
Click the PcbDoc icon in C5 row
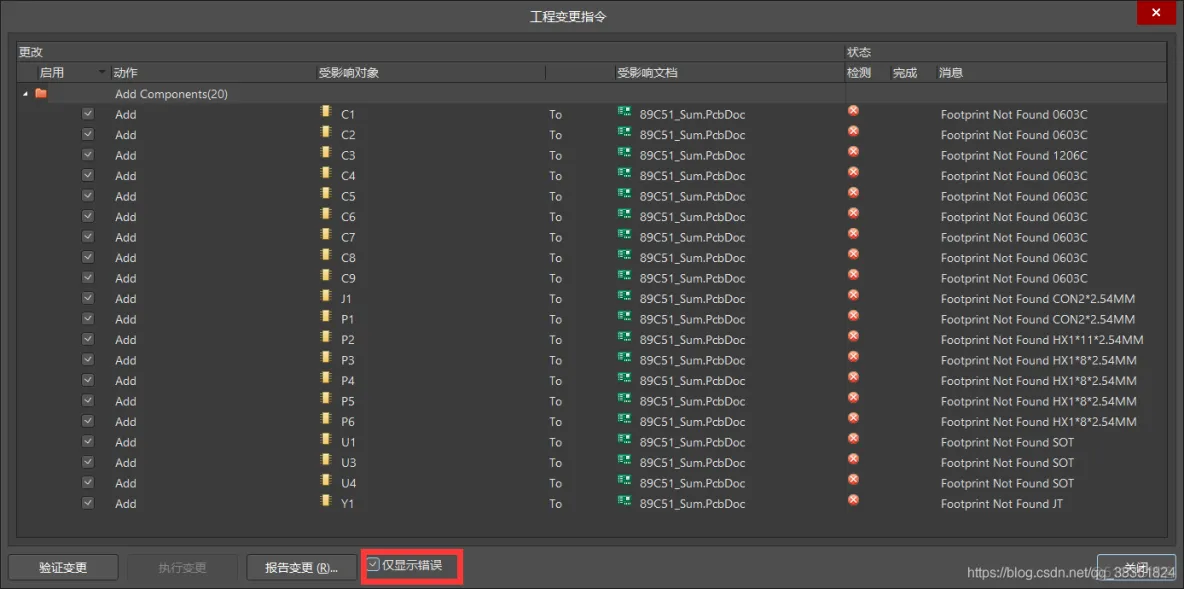624,193
